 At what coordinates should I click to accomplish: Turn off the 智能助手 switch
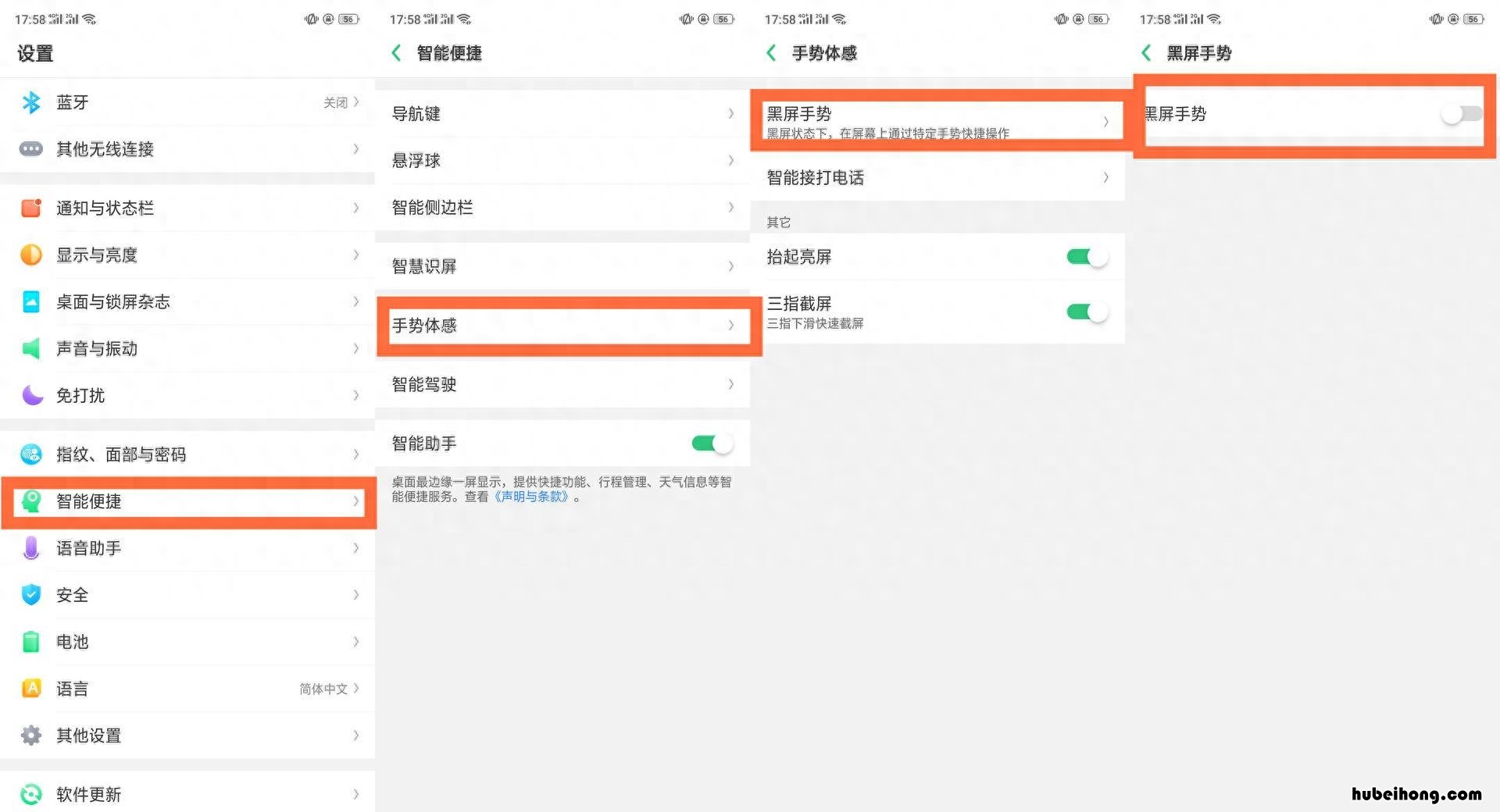tap(712, 443)
